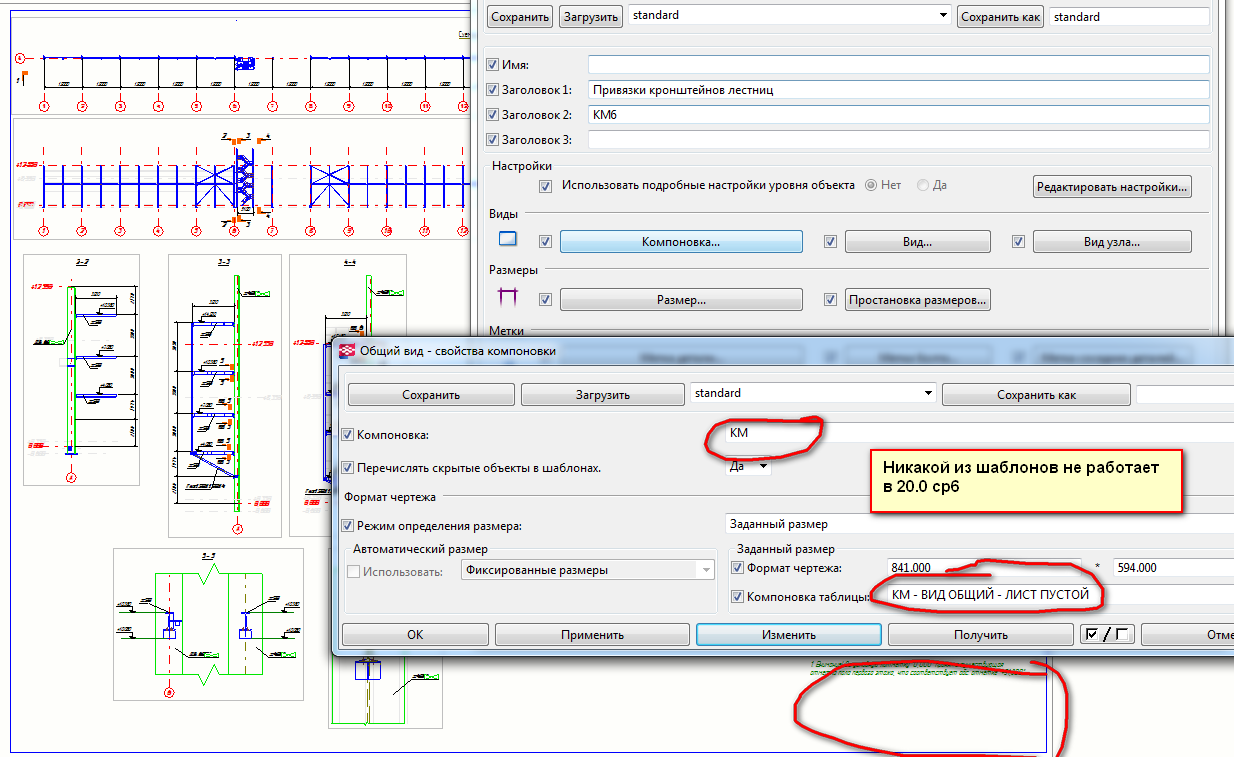Uncheck the Заголовок 1 checkbox
Image resolution: width=1234 pixels, height=757 pixels.
492,90
